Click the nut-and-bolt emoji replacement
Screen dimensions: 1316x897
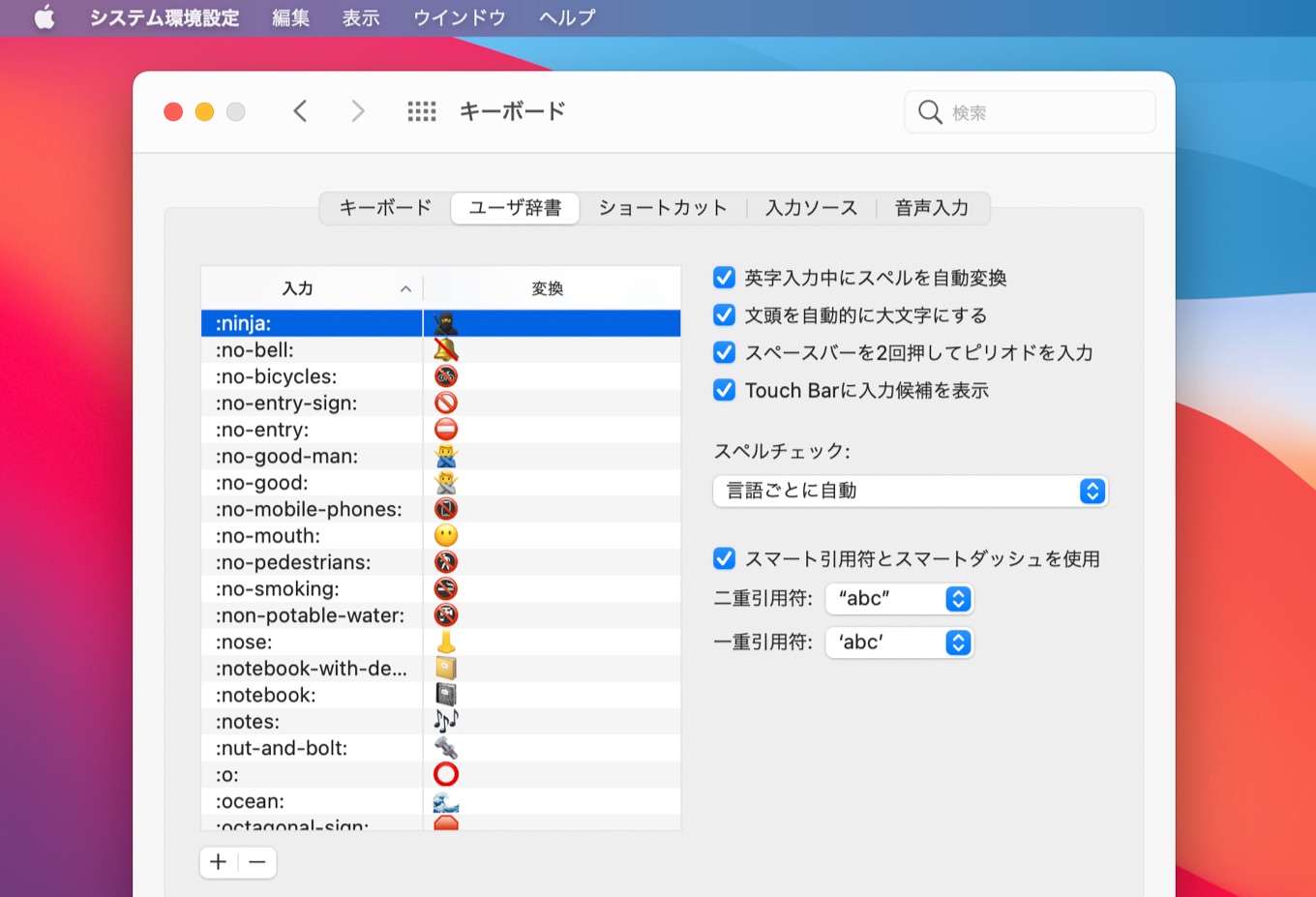point(446,748)
